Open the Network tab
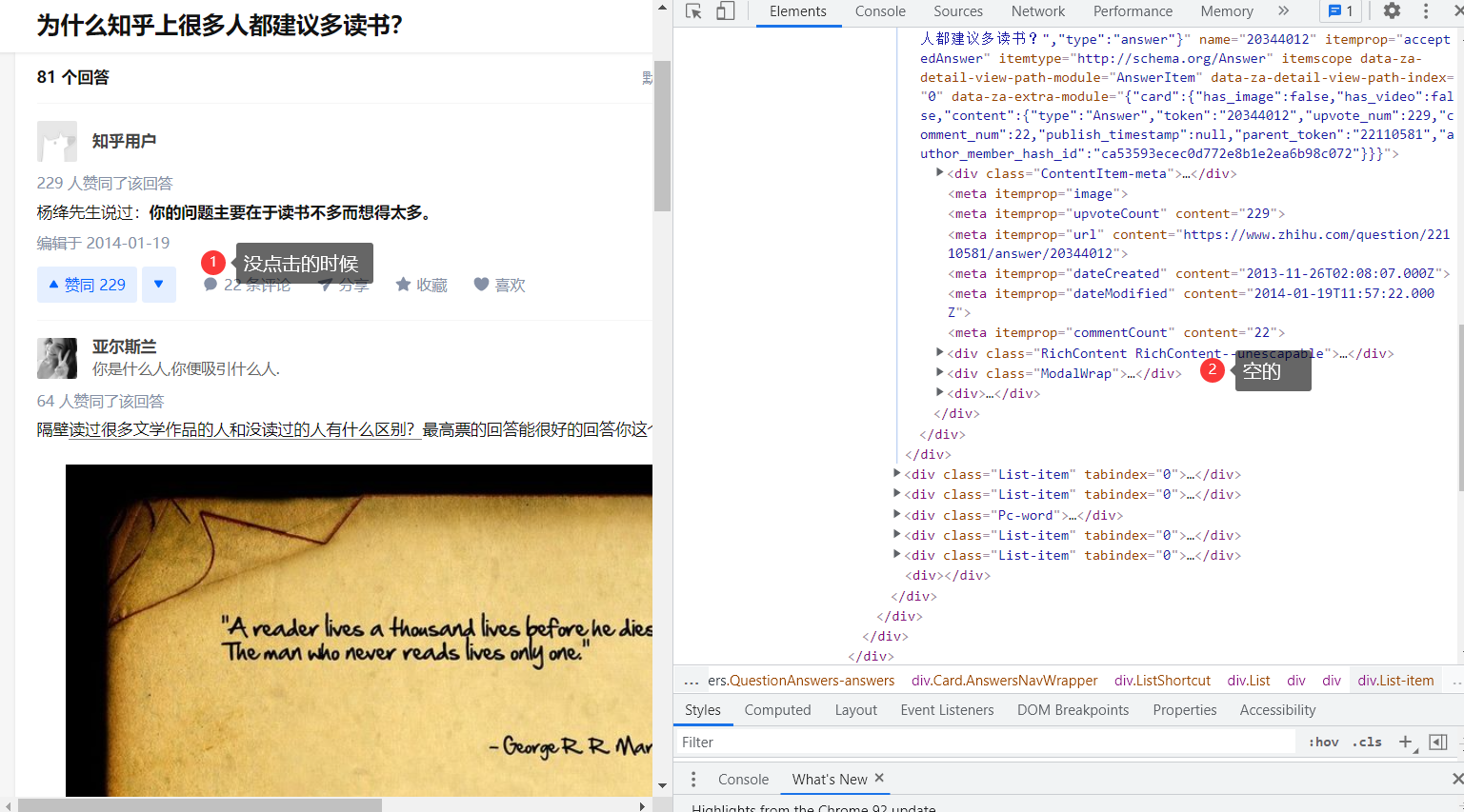This screenshot has width=1464, height=812. tap(1038, 11)
